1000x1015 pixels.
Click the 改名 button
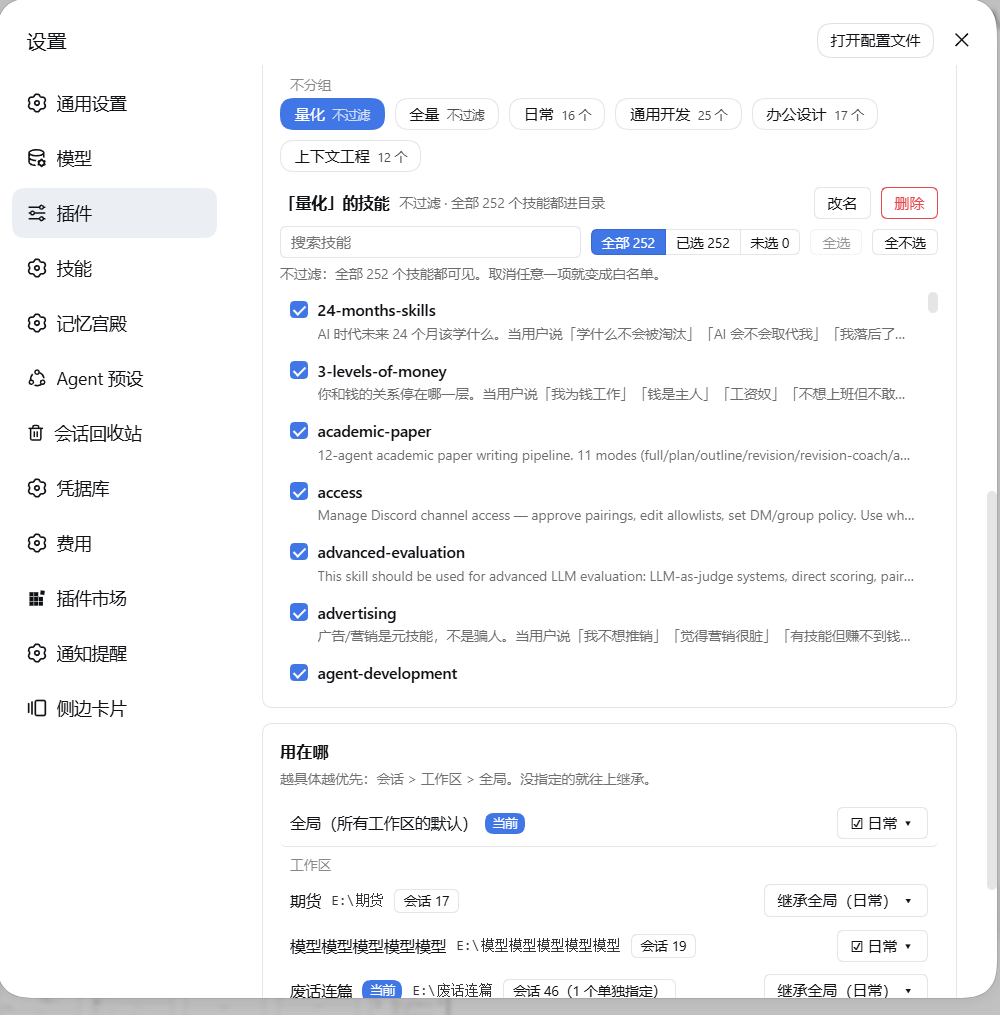click(x=842, y=203)
